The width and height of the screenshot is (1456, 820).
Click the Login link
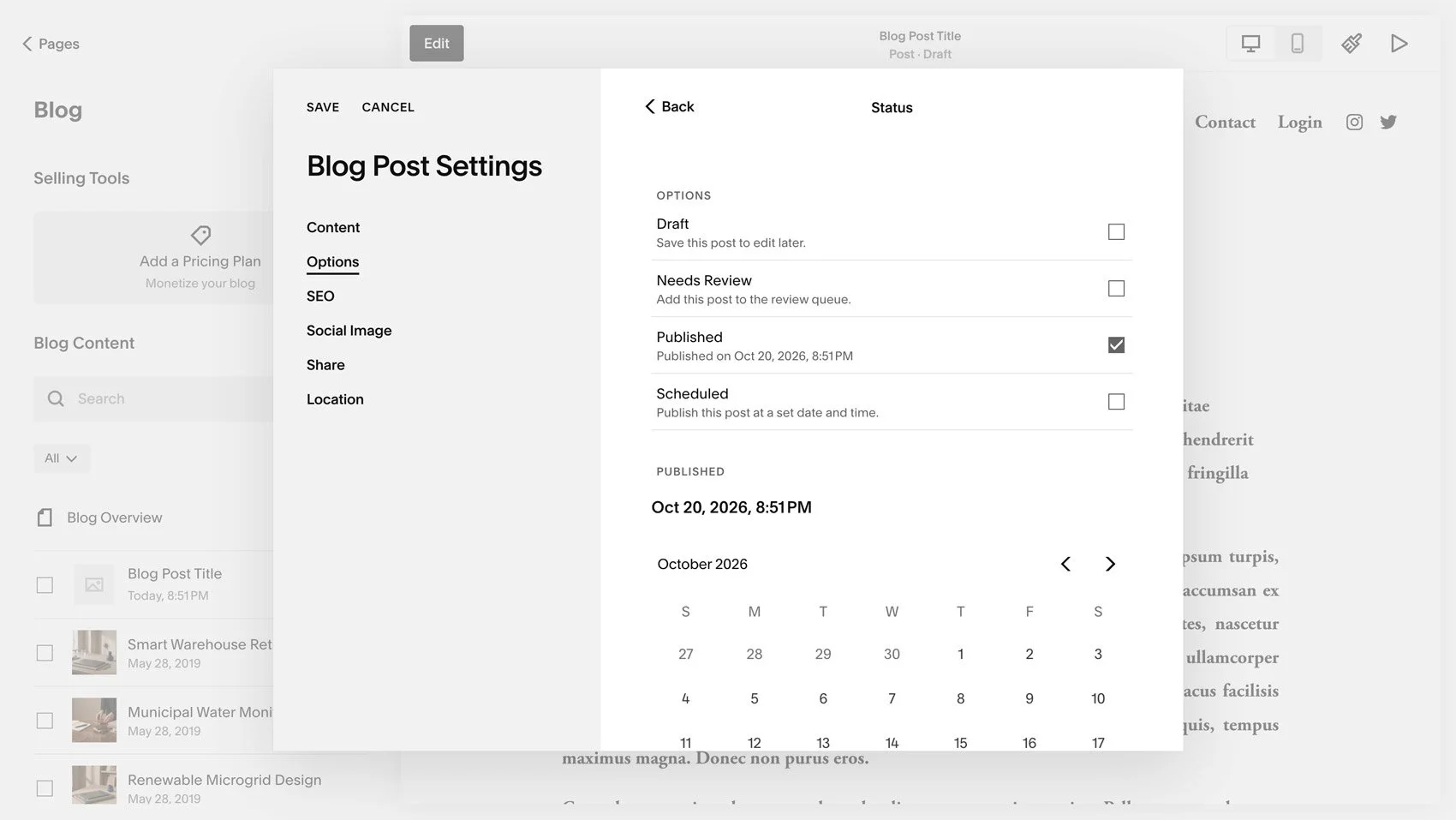point(1299,123)
